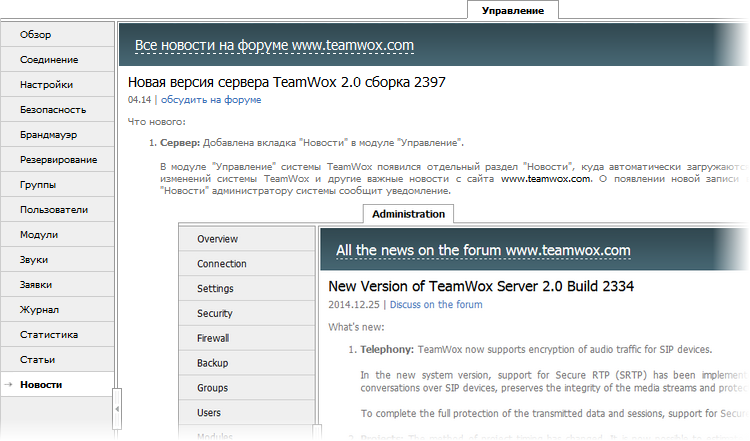Select Connection in the embedded sidebar
The image size is (750, 441).
point(247,264)
